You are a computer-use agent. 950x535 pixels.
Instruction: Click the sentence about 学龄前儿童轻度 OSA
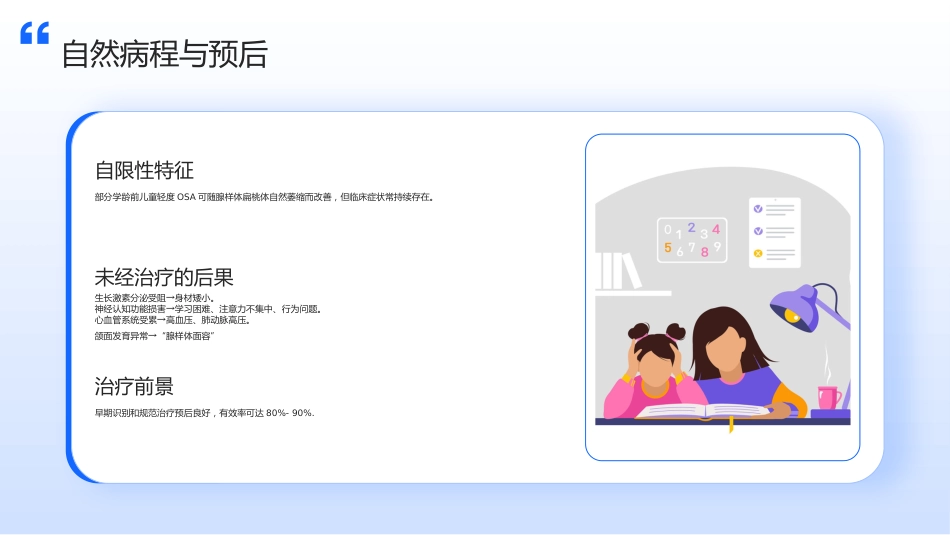coord(264,197)
